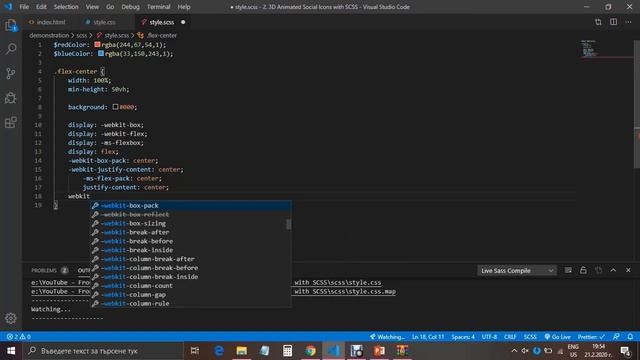Click the SCSS language mode
The height and width of the screenshot is (360, 640).
[x=530, y=337]
